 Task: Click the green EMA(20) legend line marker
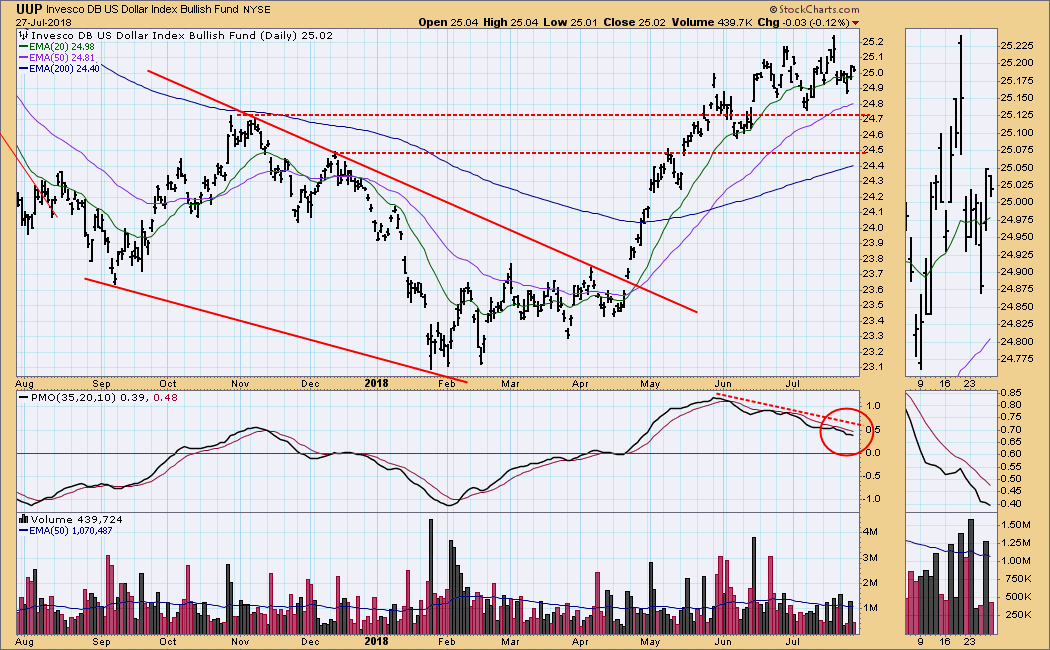[25, 48]
